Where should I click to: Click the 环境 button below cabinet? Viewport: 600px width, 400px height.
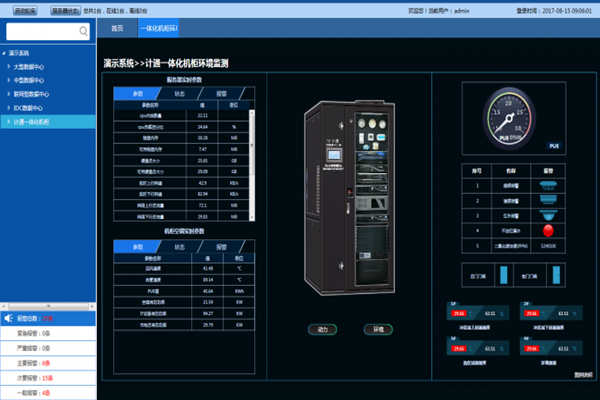click(x=378, y=328)
